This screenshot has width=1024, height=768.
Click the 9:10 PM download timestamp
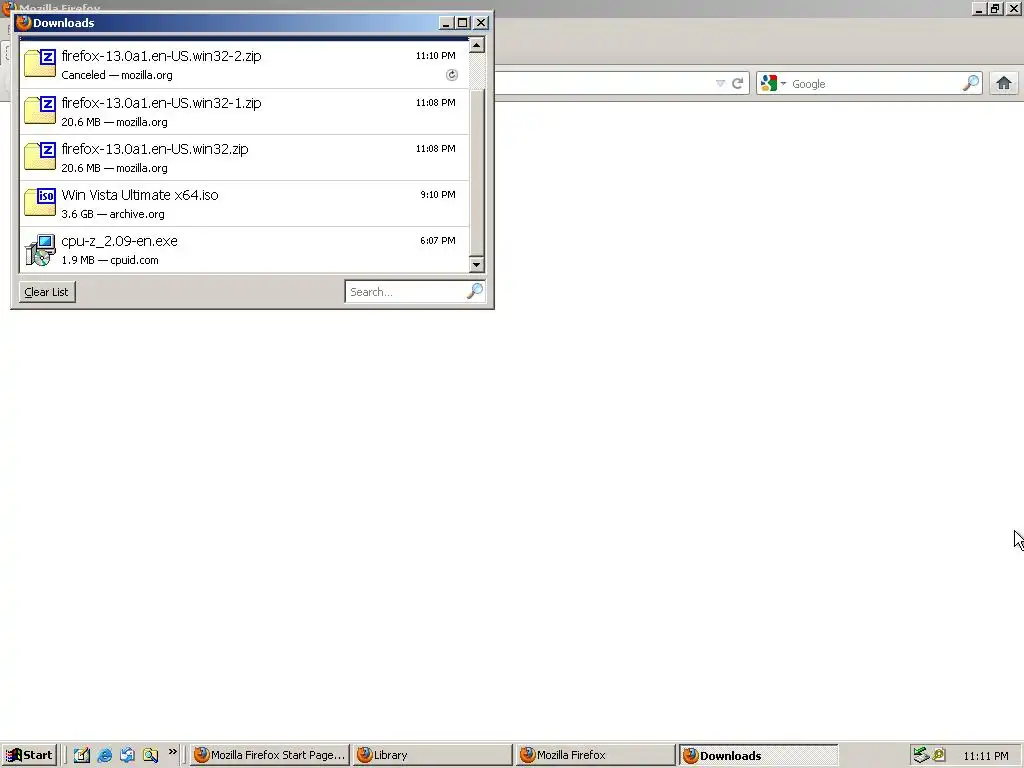[x=438, y=195]
